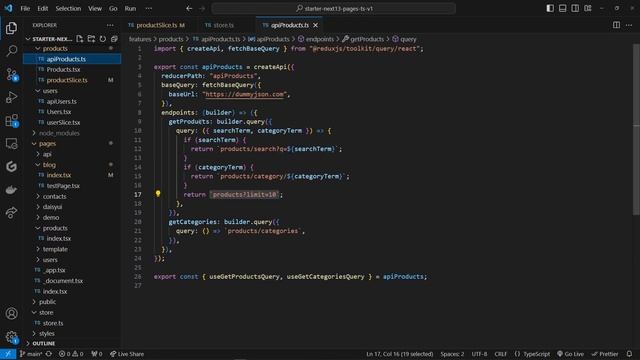Open Run and Debug view icon
This screenshot has width=640, height=360.
tap(11, 97)
